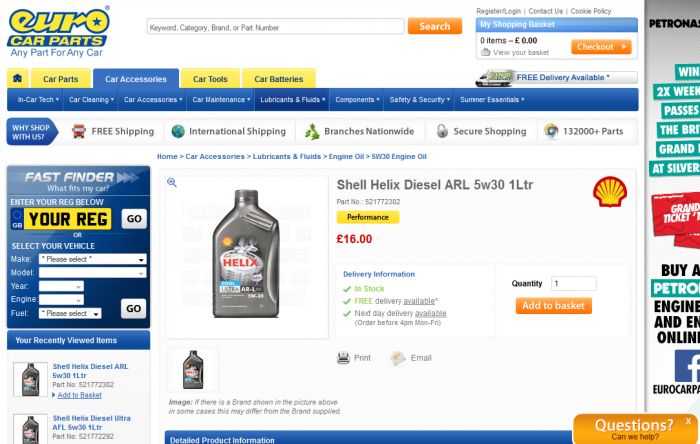Click the keyword search input field
The width and height of the screenshot is (700, 444).
(x=275, y=27)
